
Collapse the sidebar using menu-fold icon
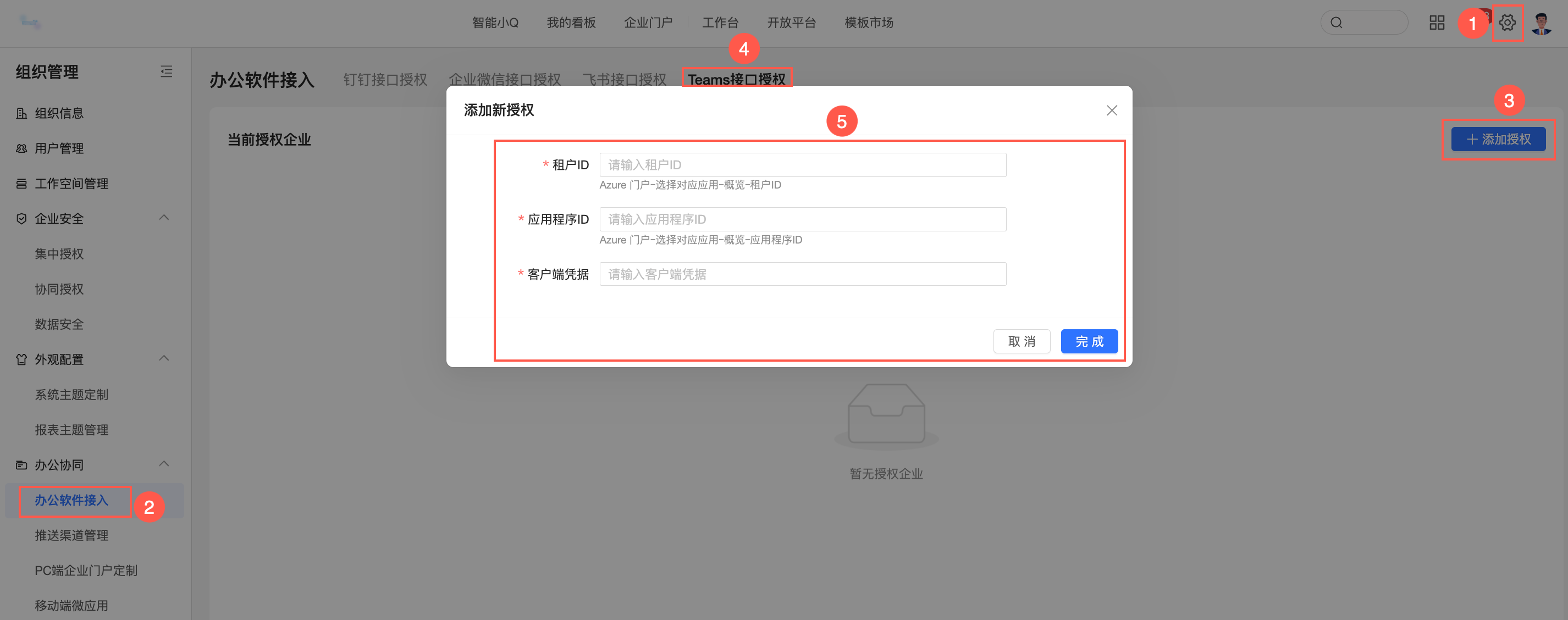click(x=166, y=72)
